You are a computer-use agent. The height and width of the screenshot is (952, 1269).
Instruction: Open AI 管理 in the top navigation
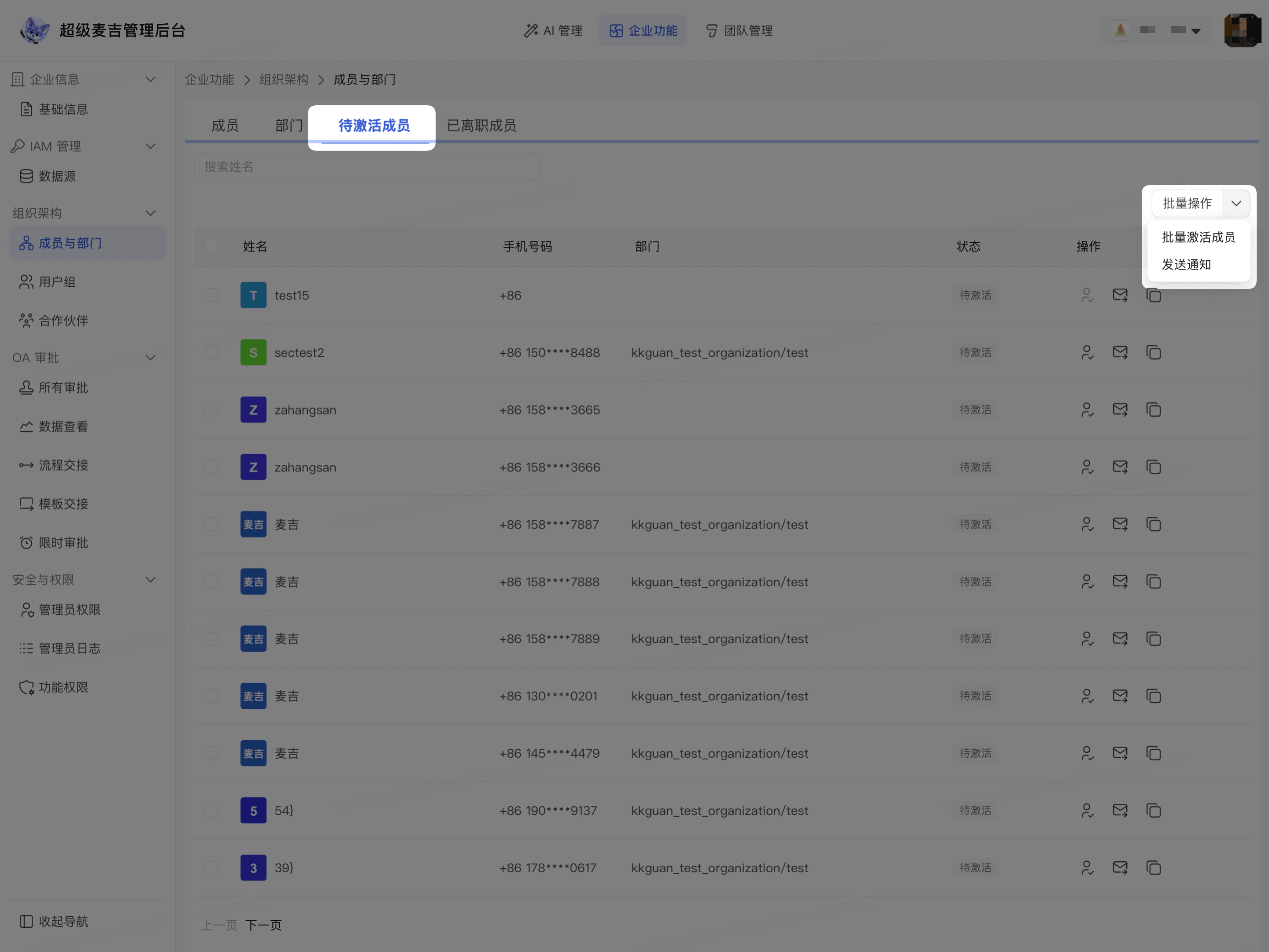553,30
